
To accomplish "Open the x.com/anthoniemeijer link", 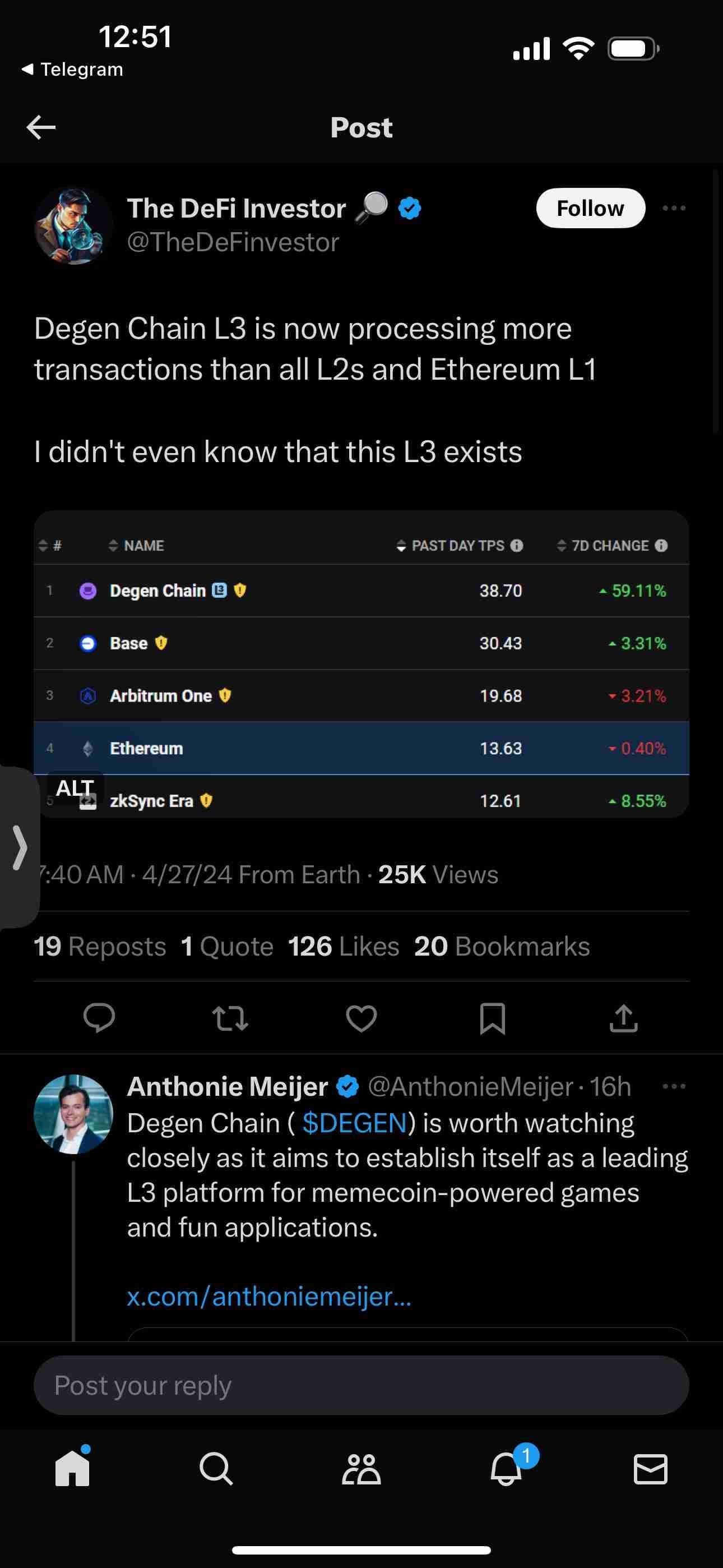I will [269, 1297].
